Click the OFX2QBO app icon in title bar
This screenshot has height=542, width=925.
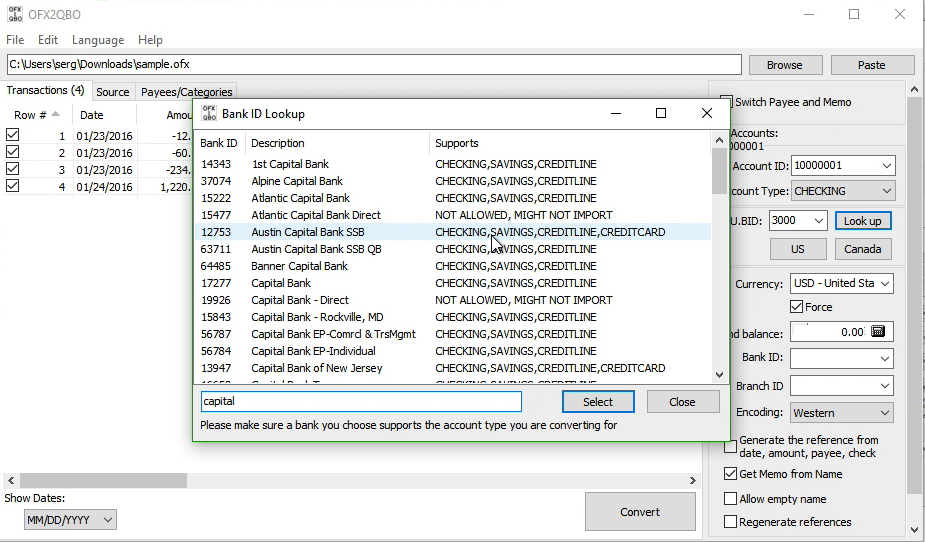coord(15,14)
